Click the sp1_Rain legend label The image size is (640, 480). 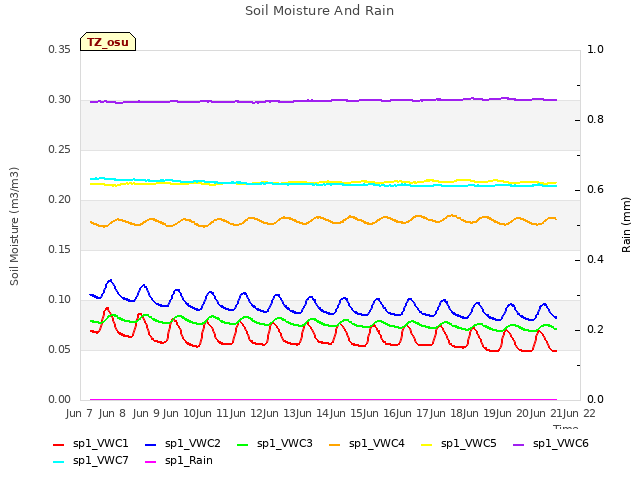pyautogui.click(x=189, y=460)
